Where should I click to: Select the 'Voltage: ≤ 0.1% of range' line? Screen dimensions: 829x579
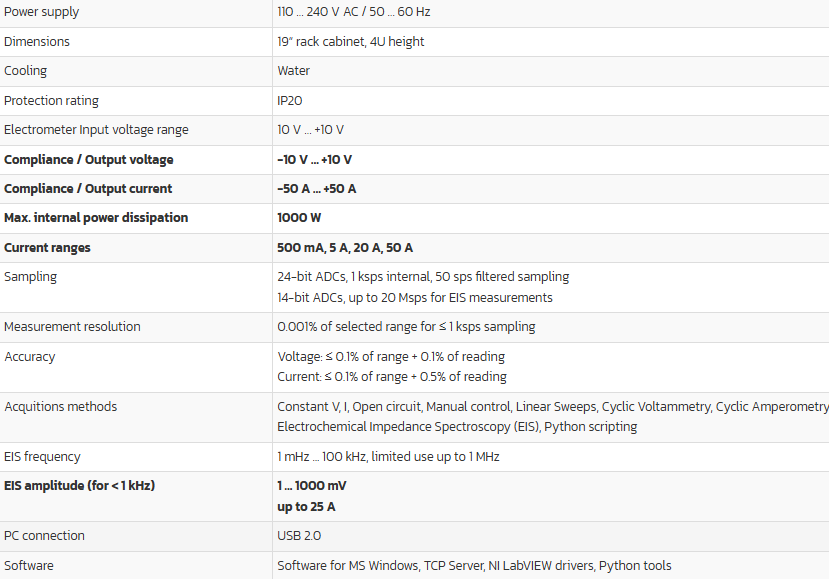391,356
